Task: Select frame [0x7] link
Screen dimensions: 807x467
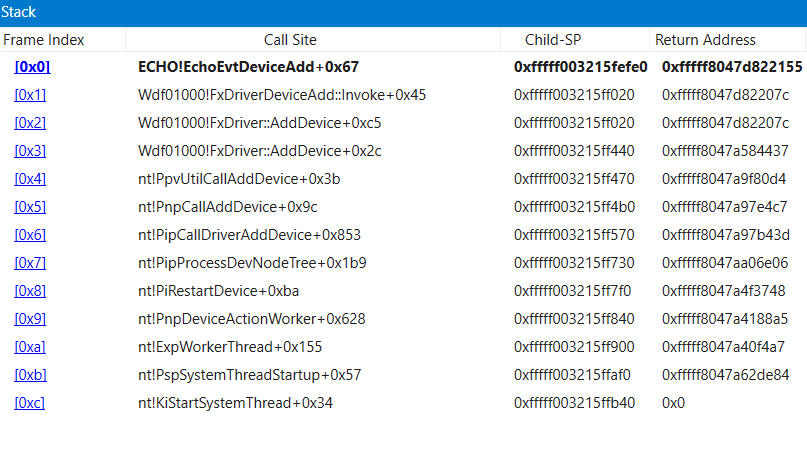Action: click(30, 263)
